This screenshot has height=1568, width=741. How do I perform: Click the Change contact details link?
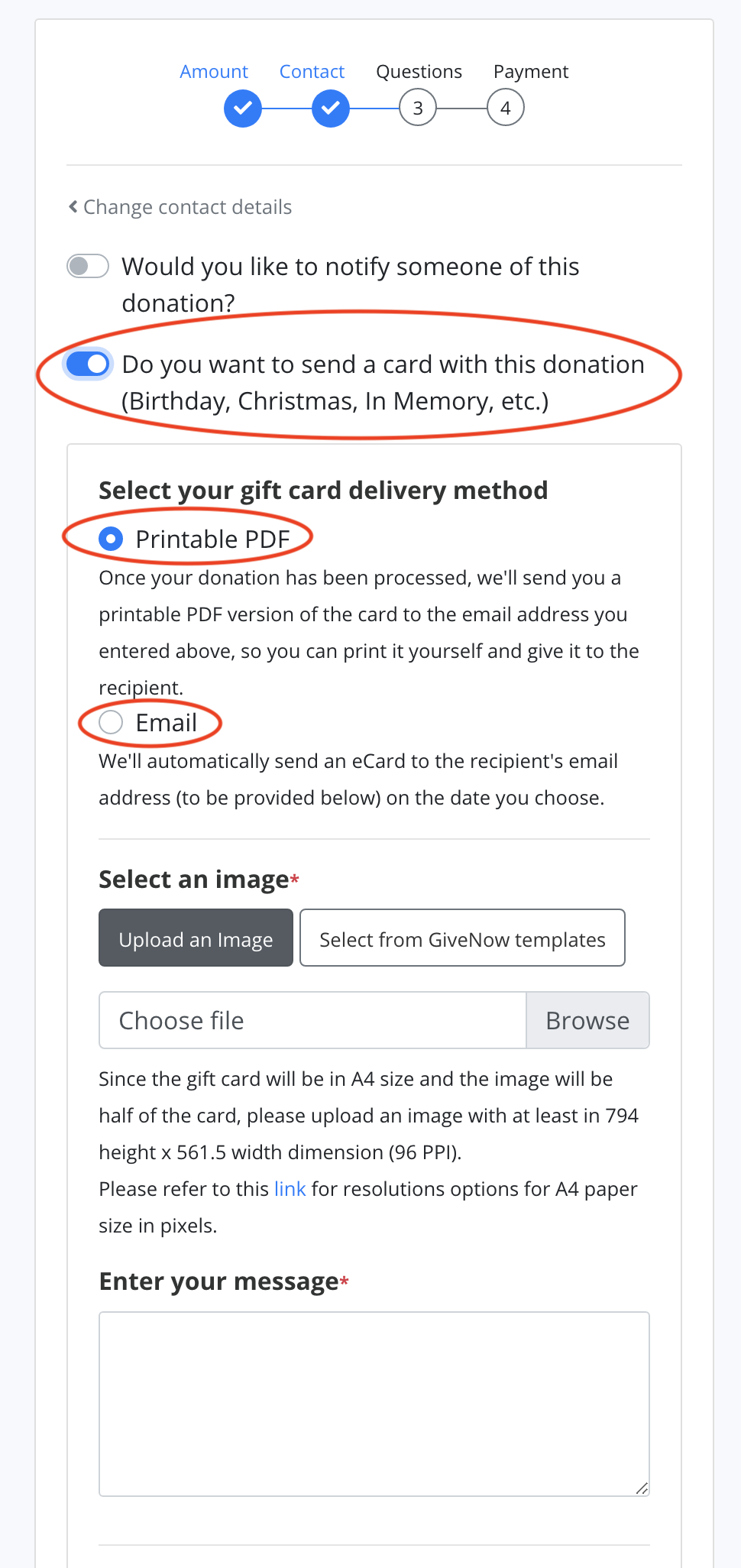pos(187,206)
